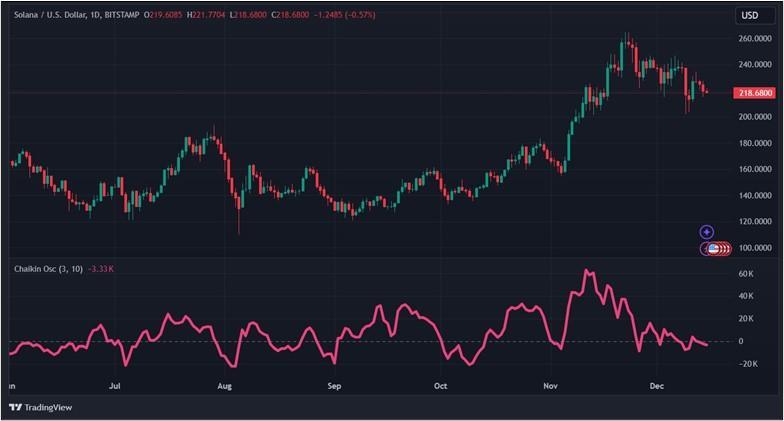784x421 pixels.
Task: Click the Dec label on time axis
Action: click(656, 386)
